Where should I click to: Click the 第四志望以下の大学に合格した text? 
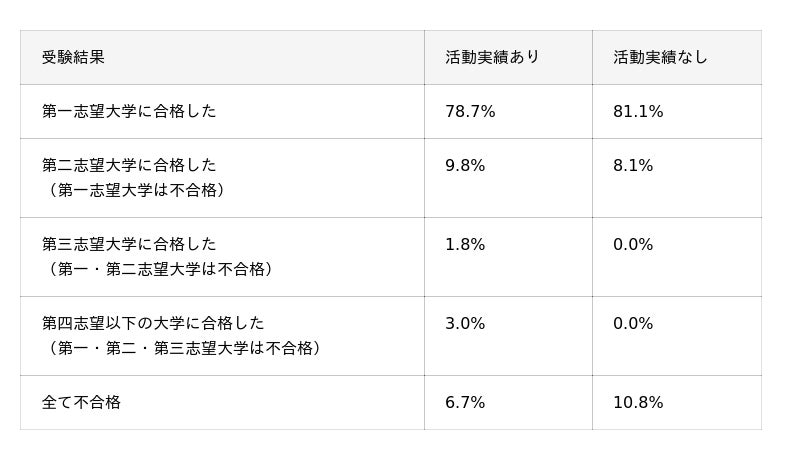153,323
